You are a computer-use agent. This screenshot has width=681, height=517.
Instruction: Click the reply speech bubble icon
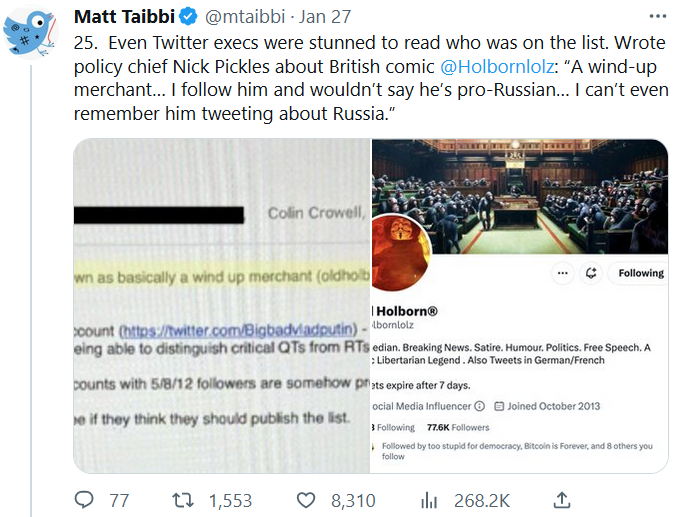(x=86, y=499)
